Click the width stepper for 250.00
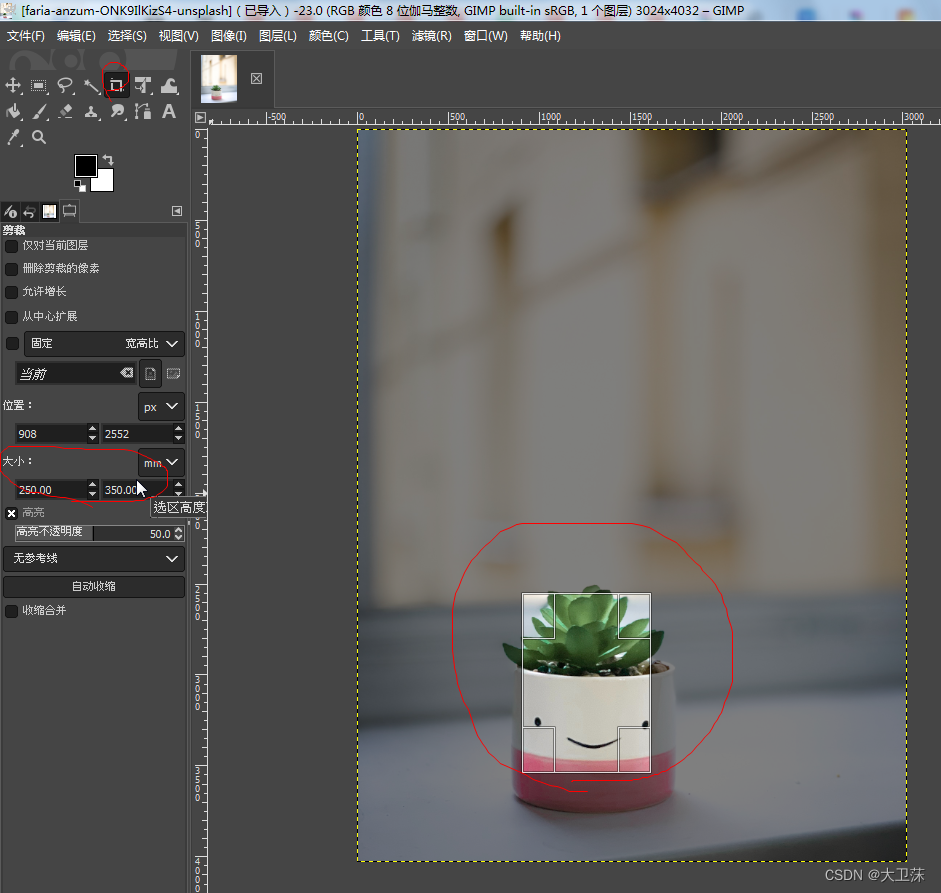941x893 pixels. [92, 489]
